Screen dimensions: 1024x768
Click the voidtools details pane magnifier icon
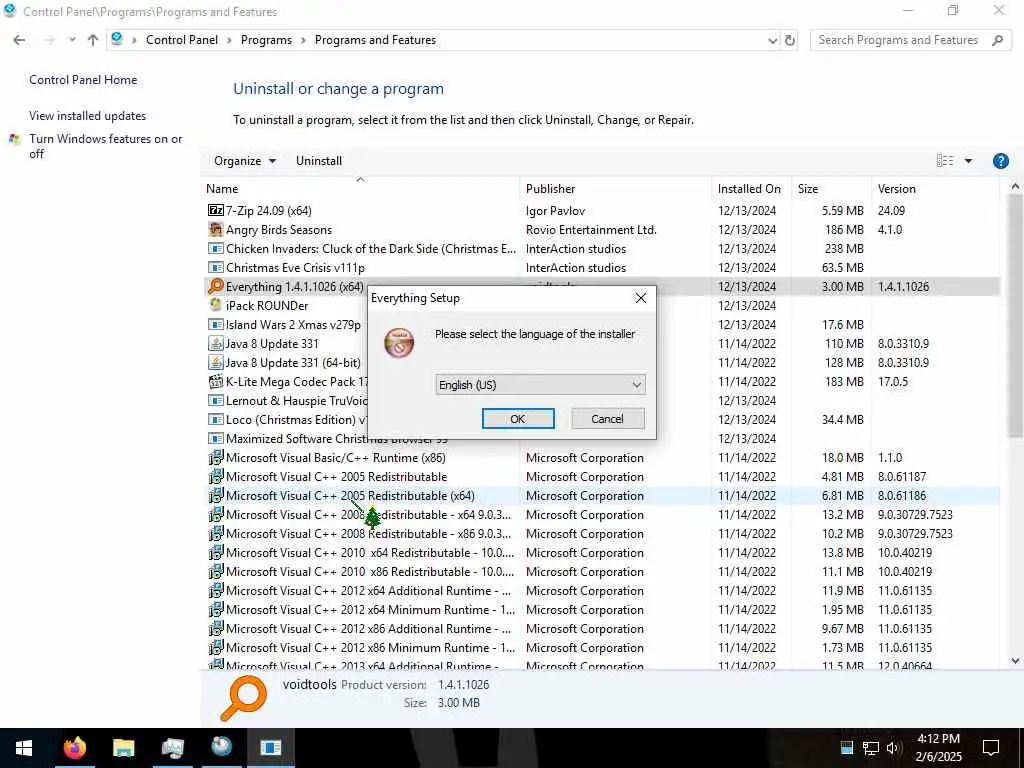[x=244, y=697]
